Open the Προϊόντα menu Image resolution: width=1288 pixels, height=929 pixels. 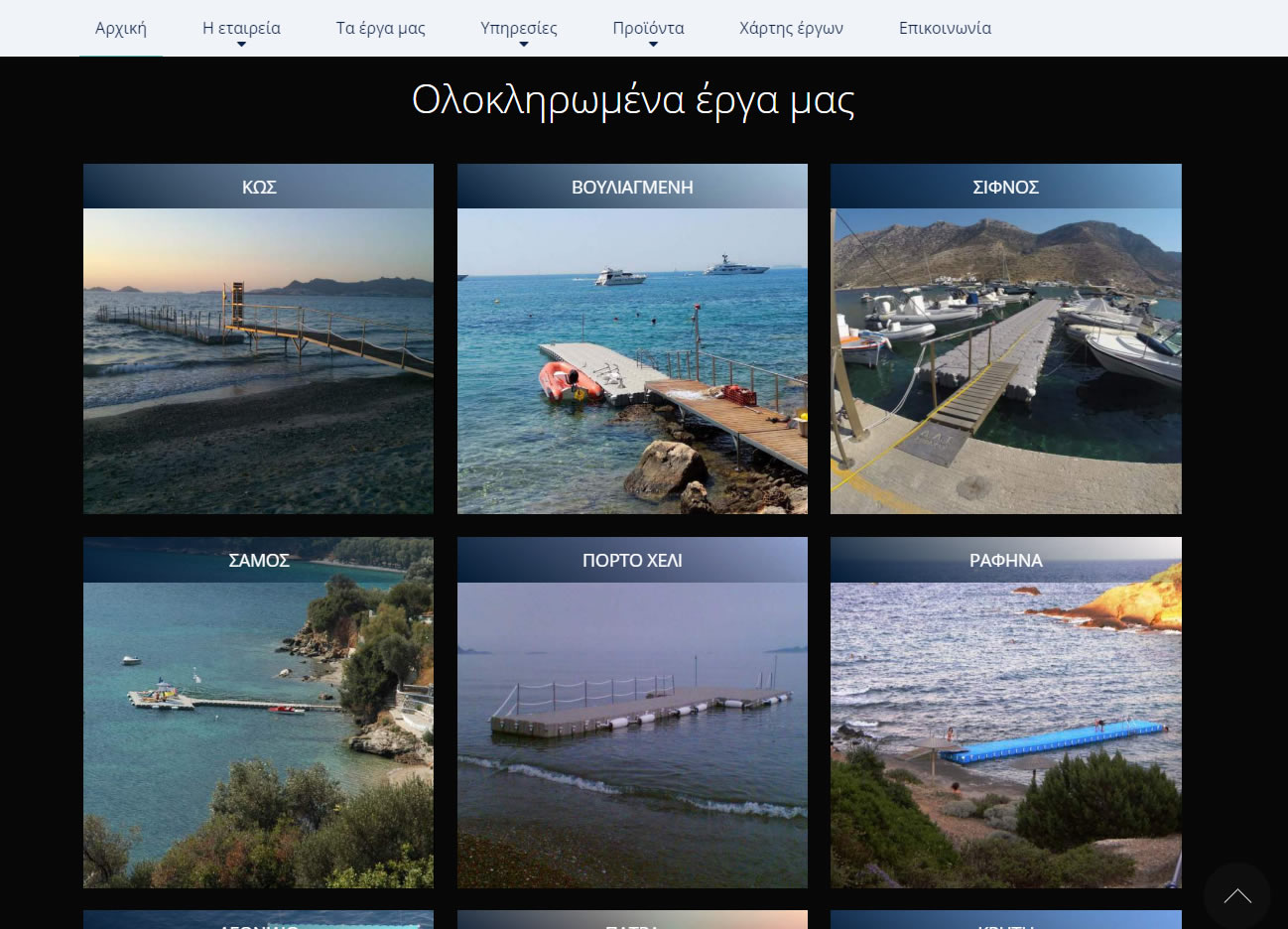point(648,28)
